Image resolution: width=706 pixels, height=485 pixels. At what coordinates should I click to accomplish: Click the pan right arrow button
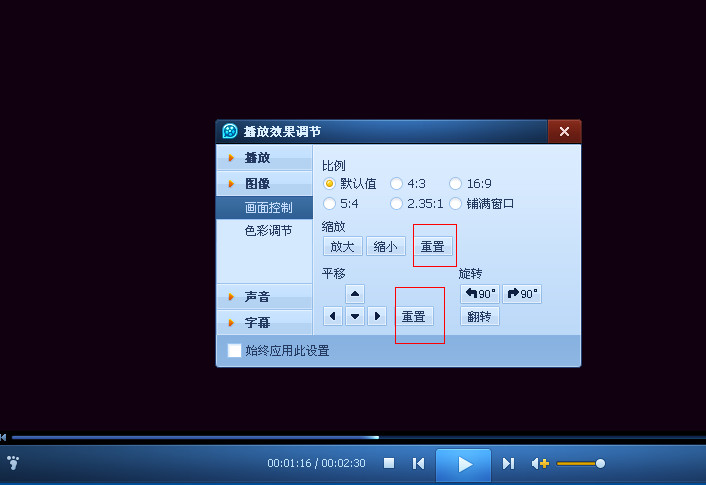pyautogui.click(x=377, y=316)
